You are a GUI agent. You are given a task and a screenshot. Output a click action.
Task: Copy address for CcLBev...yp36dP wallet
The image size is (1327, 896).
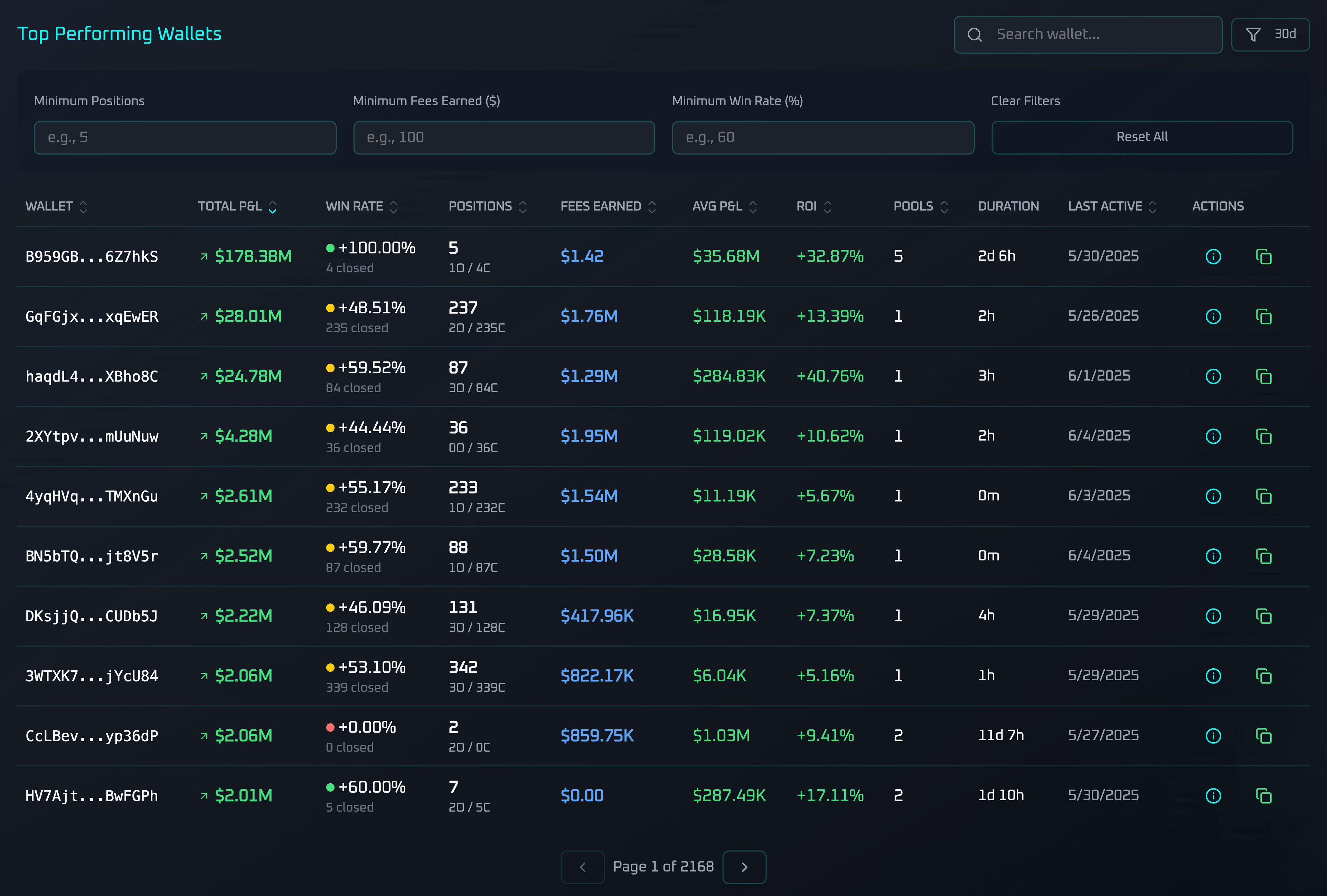[1264, 736]
